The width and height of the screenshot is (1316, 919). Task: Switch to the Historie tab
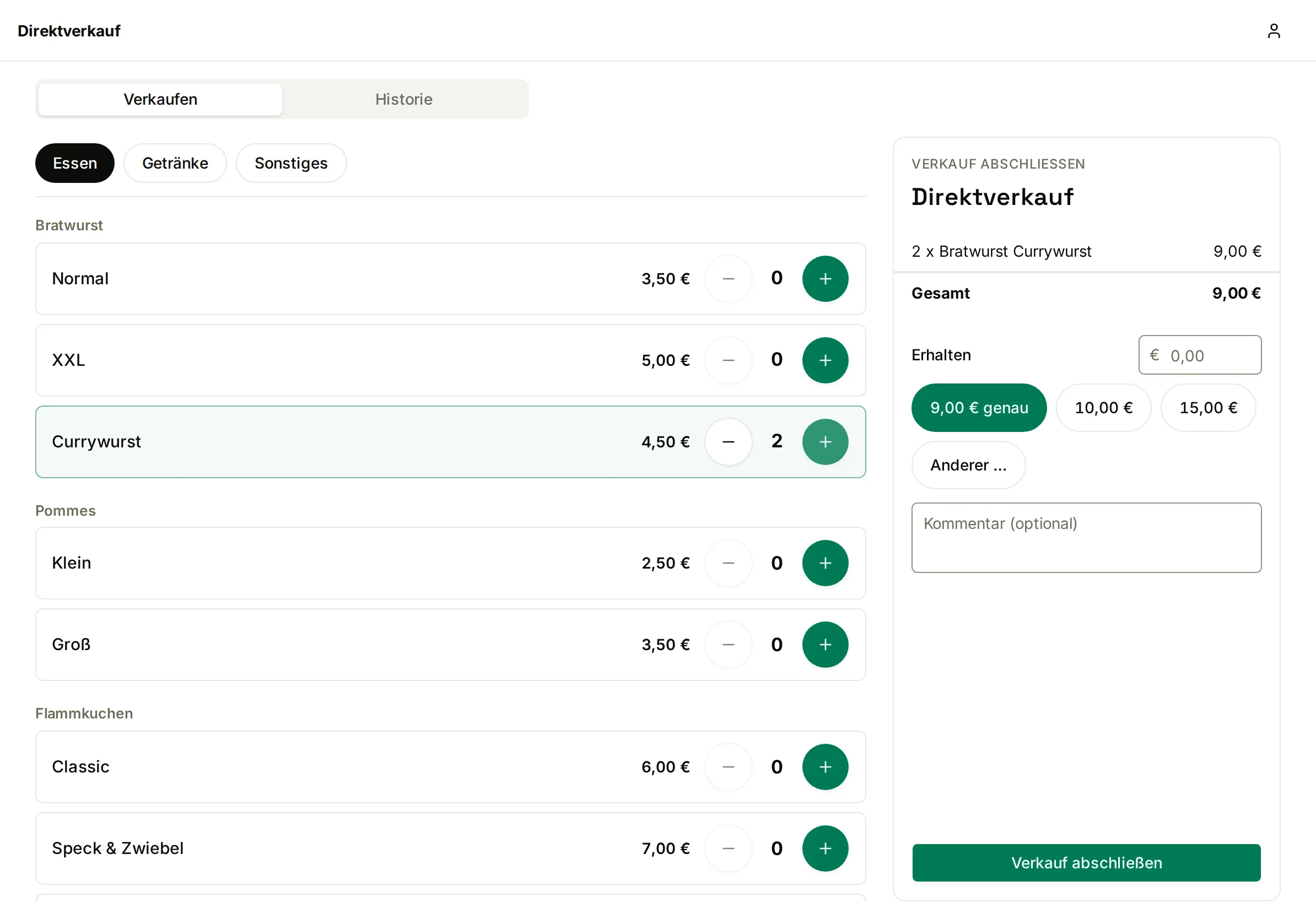404,99
